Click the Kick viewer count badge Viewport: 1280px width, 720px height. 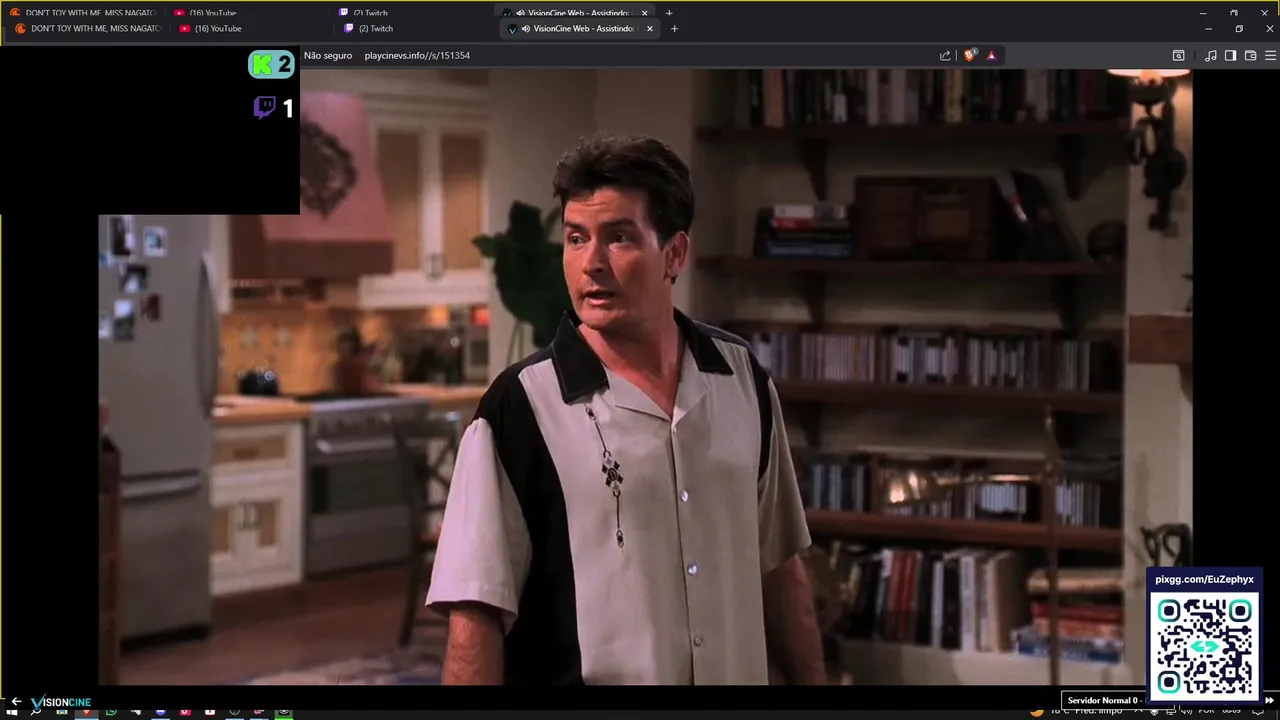click(271, 64)
